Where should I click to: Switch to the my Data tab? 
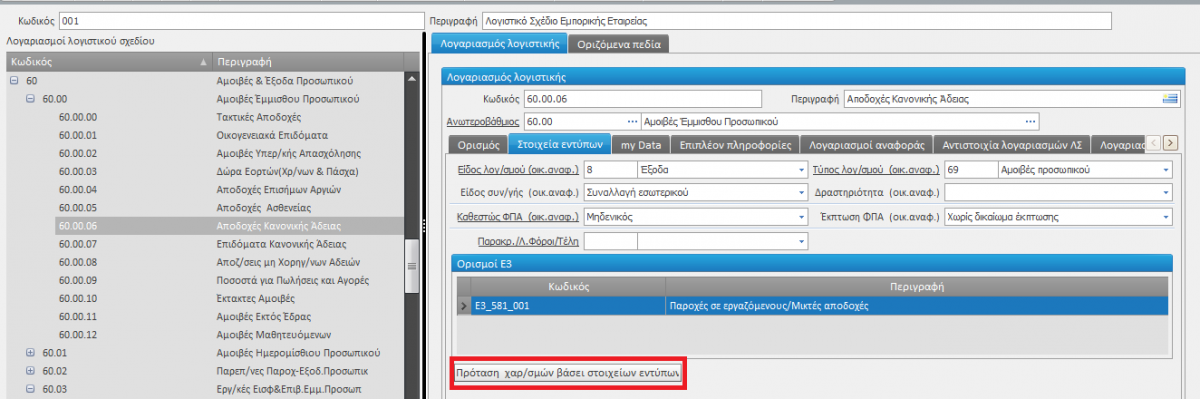(639, 144)
